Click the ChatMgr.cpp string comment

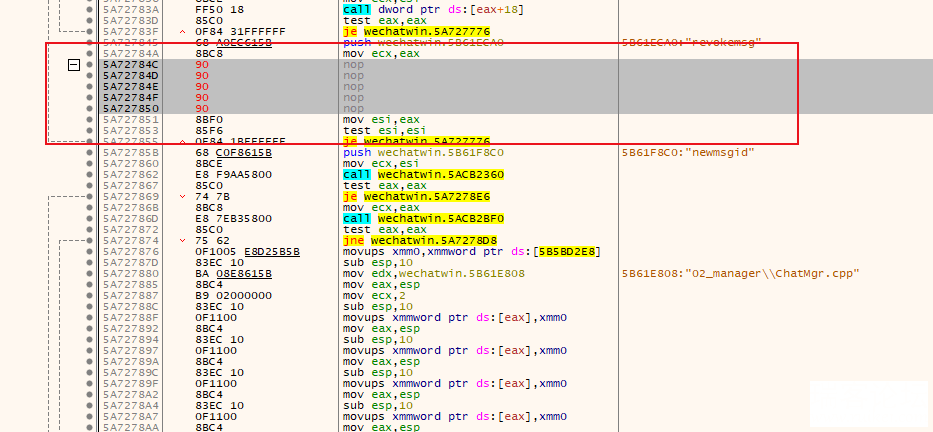tap(741, 274)
